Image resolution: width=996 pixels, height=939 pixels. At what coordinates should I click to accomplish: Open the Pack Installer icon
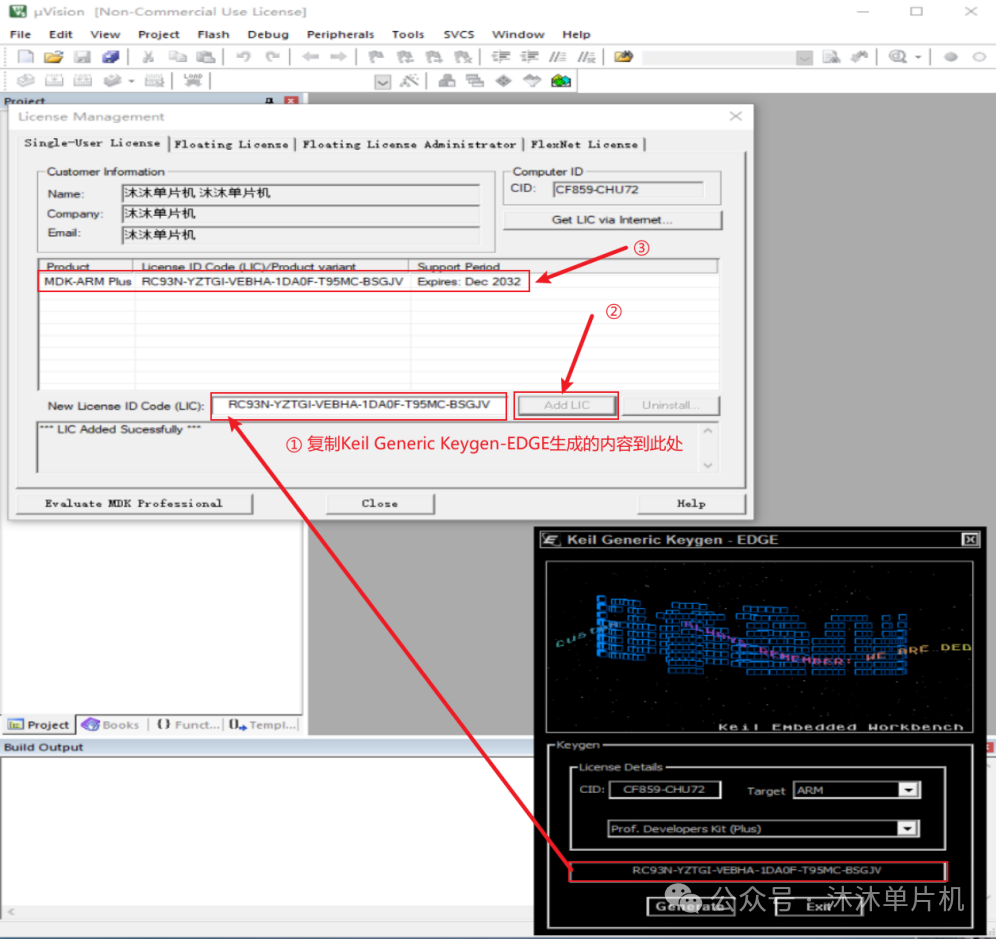click(x=561, y=81)
